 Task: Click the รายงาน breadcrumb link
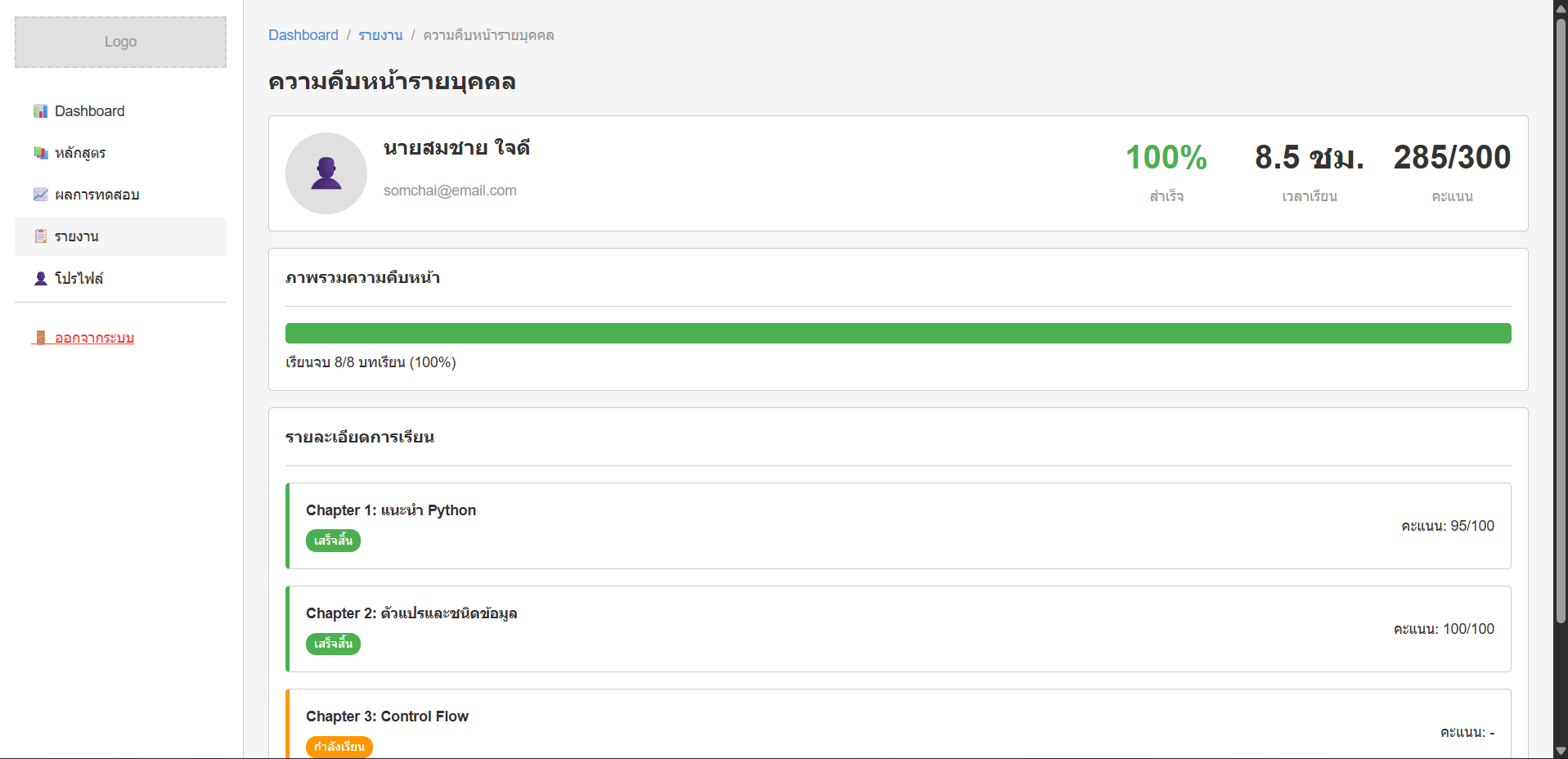pyautogui.click(x=380, y=35)
